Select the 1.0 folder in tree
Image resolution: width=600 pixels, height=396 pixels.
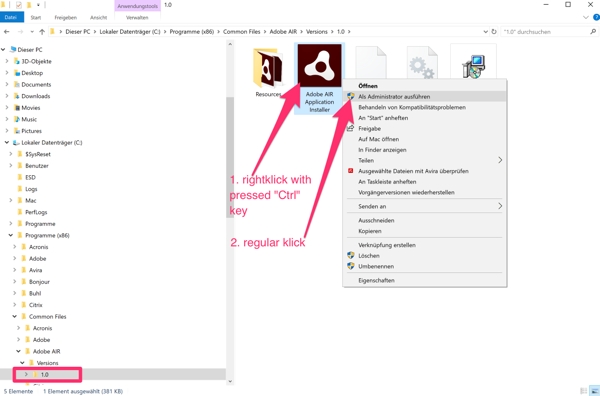click(45, 375)
